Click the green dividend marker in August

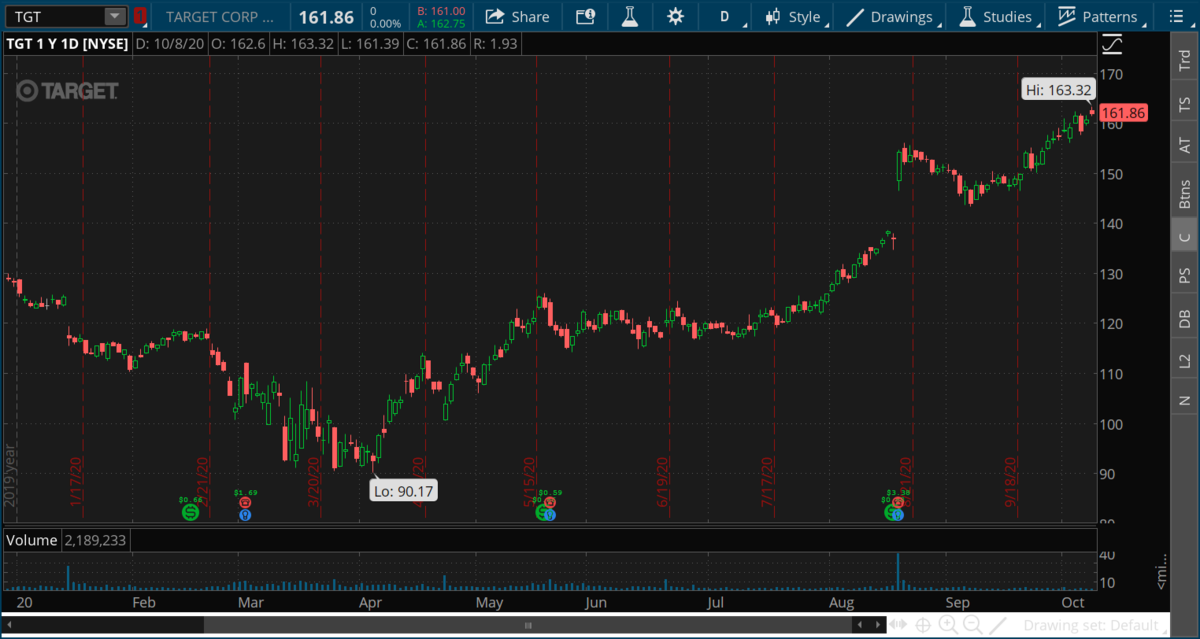click(891, 513)
